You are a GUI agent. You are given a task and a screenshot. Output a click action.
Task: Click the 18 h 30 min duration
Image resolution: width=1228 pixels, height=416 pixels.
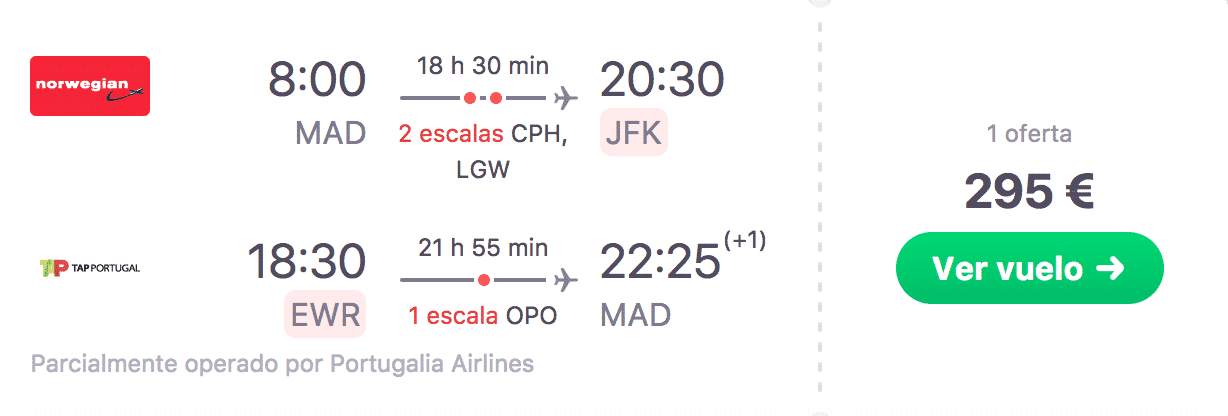click(483, 66)
